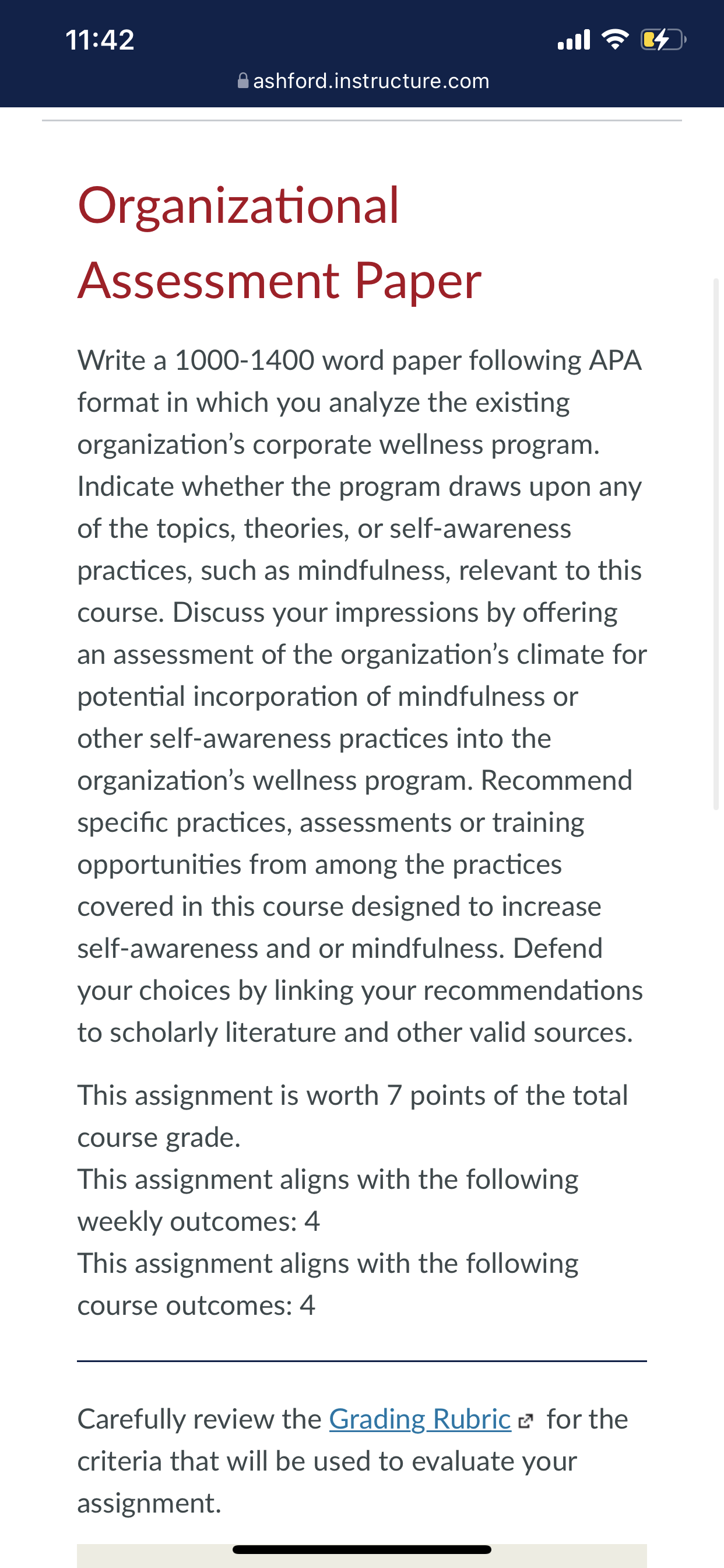The image size is (724, 1568).
Task: Click the 'course outcomes: 4' text line
Action: pyautogui.click(x=196, y=1305)
